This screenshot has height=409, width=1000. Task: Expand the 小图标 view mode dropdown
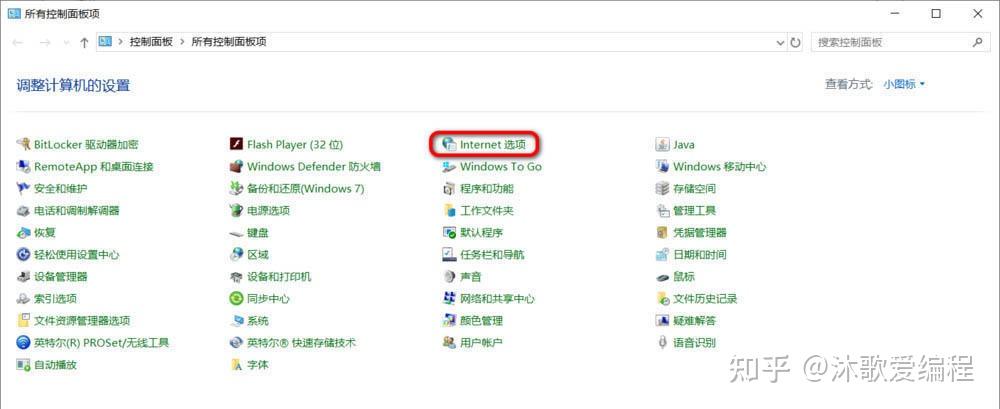tap(904, 84)
